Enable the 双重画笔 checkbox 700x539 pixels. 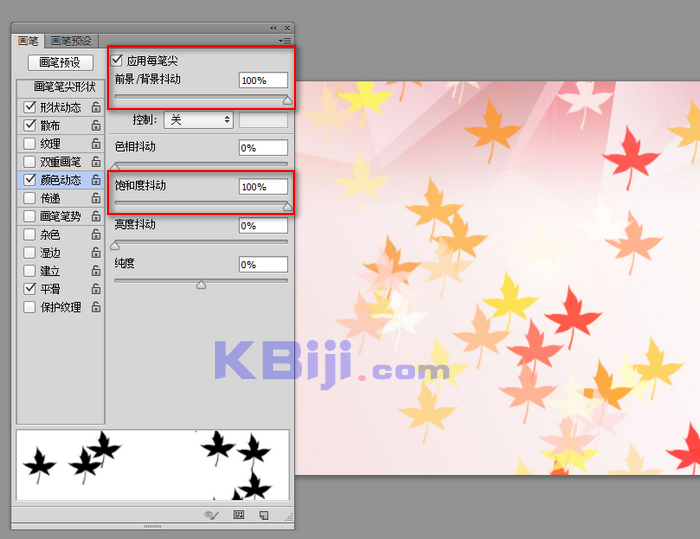[29, 162]
